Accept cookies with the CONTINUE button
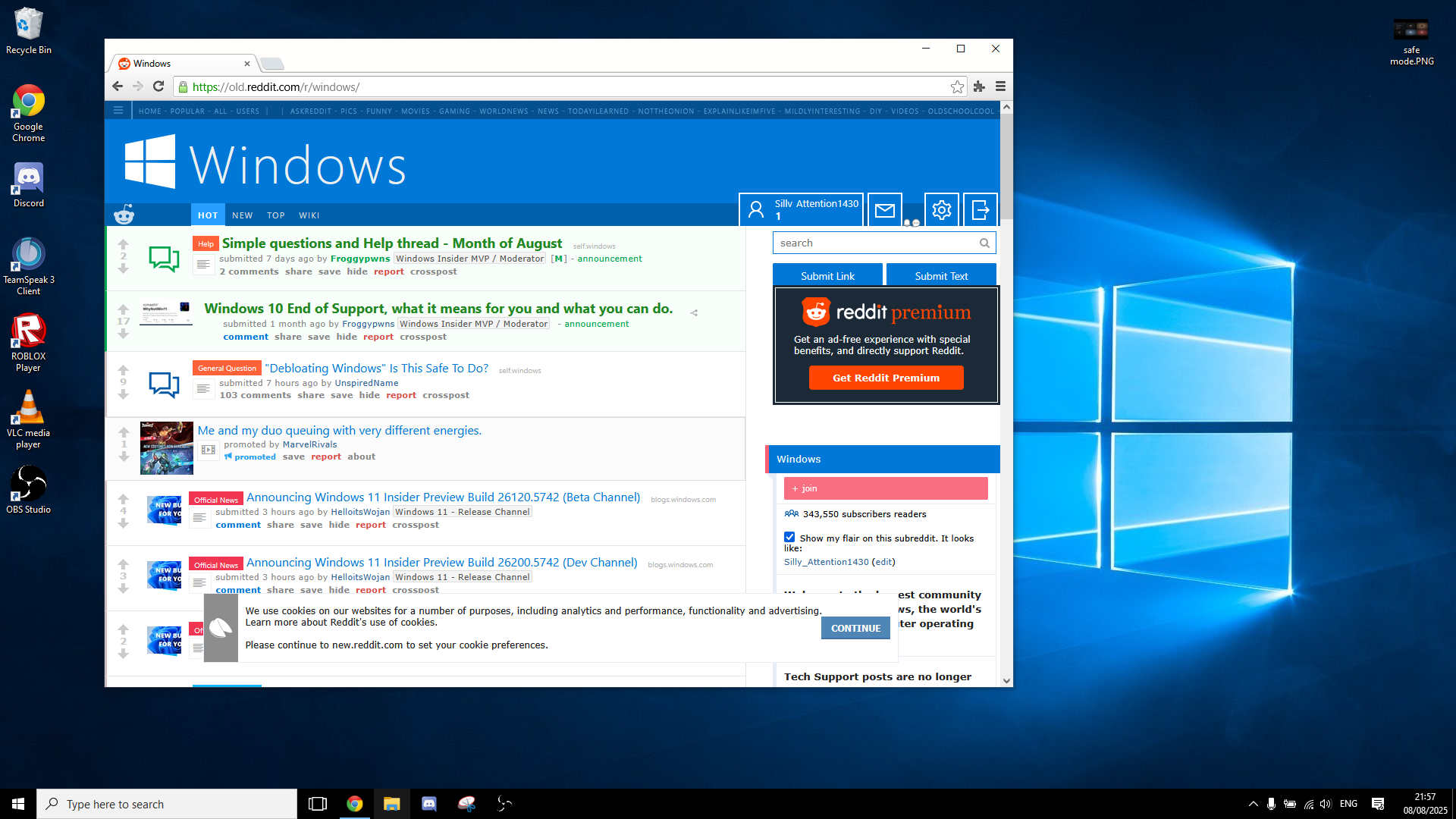 point(855,628)
